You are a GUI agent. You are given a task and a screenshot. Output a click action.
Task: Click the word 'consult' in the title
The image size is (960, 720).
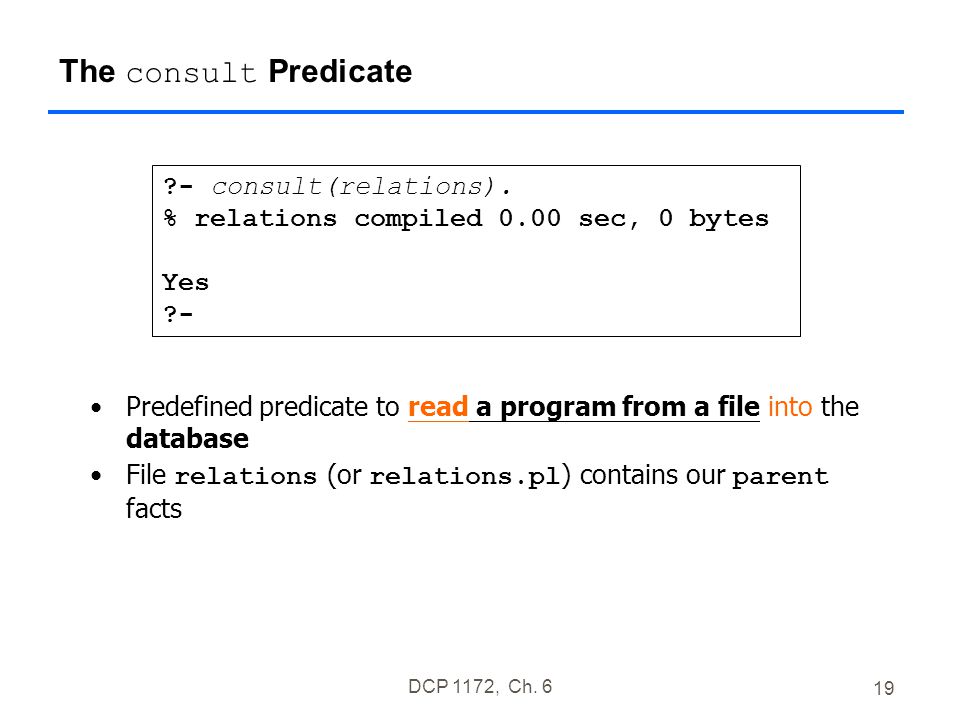[191, 73]
